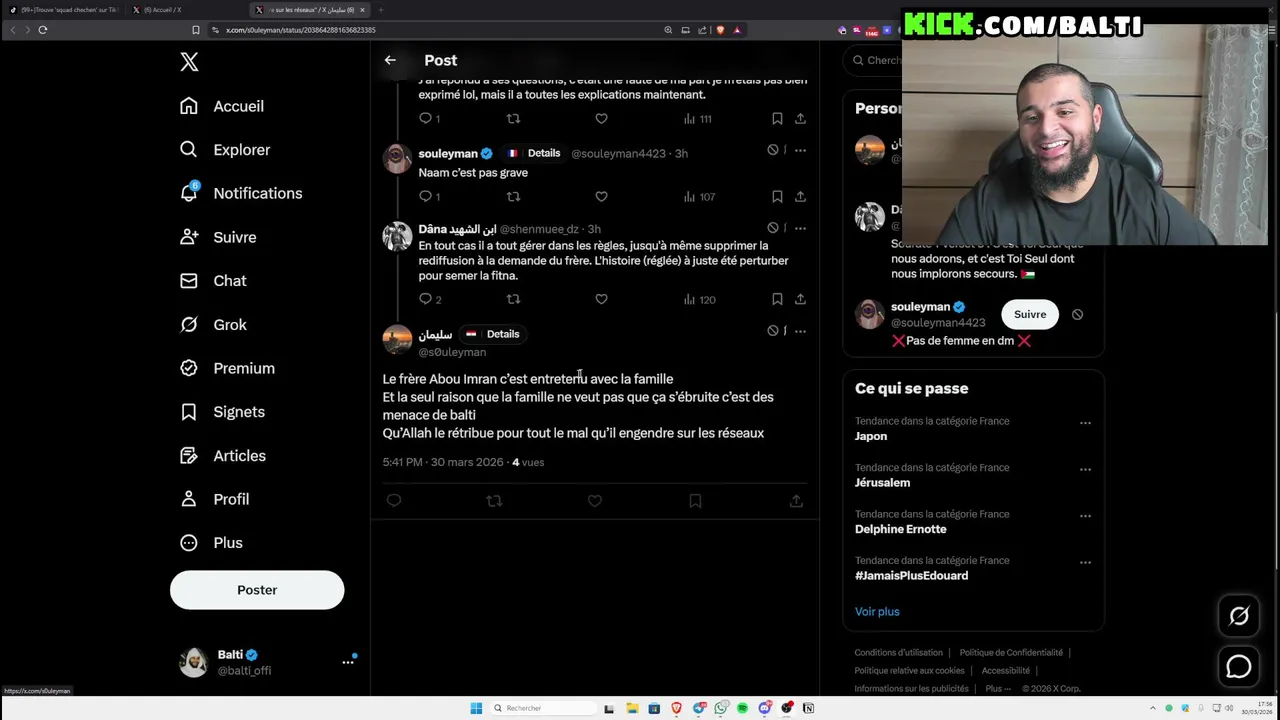The width and height of the screenshot is (1280, 720).
Task: Open the Japon trending topic
Action: pyautogui.click(x=871, y=436)
